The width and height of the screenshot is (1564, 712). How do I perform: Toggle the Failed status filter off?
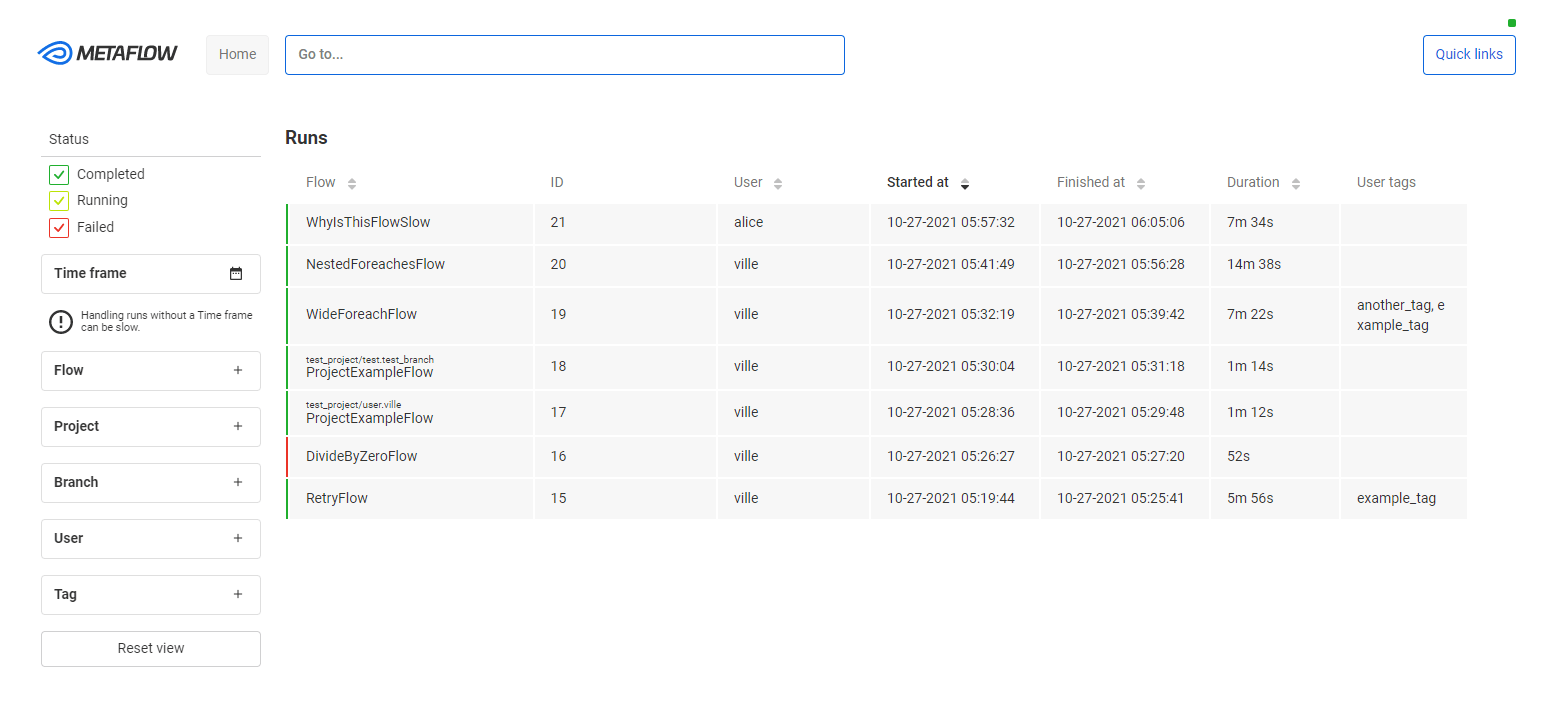point(59,227)
